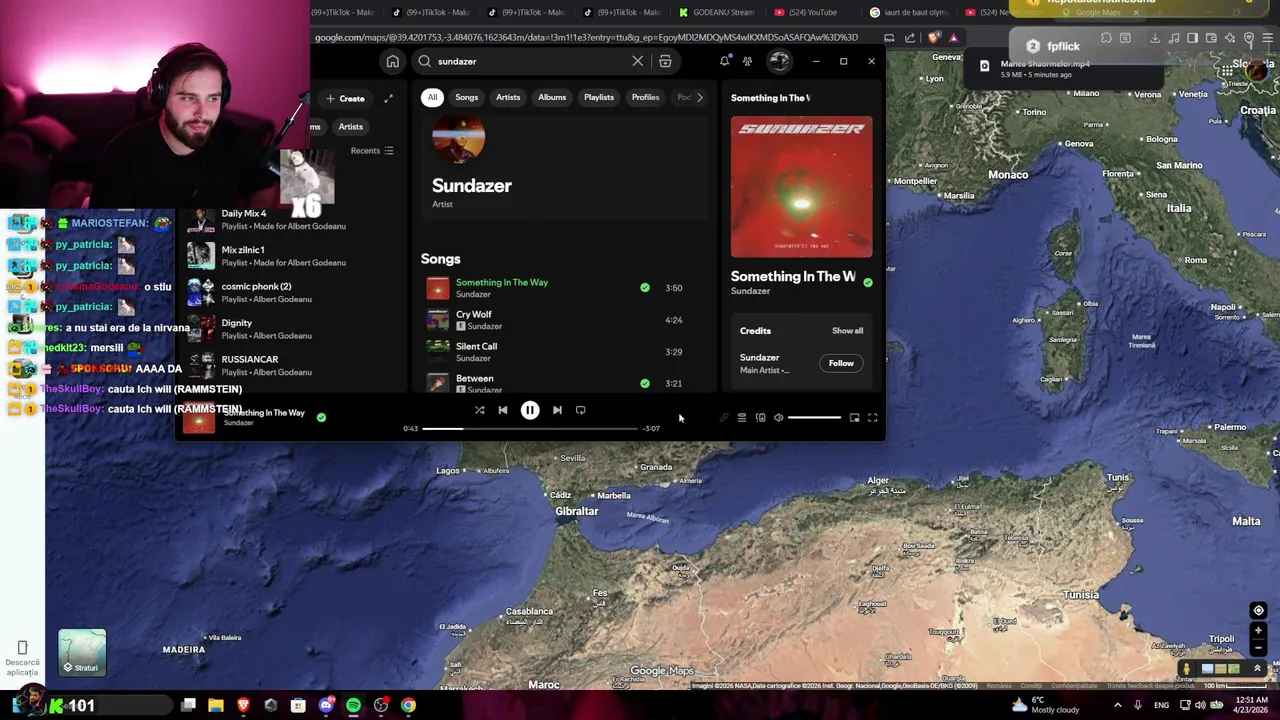Center Google Maps on my location
Screen dimensions: 1280x720
1258,610
